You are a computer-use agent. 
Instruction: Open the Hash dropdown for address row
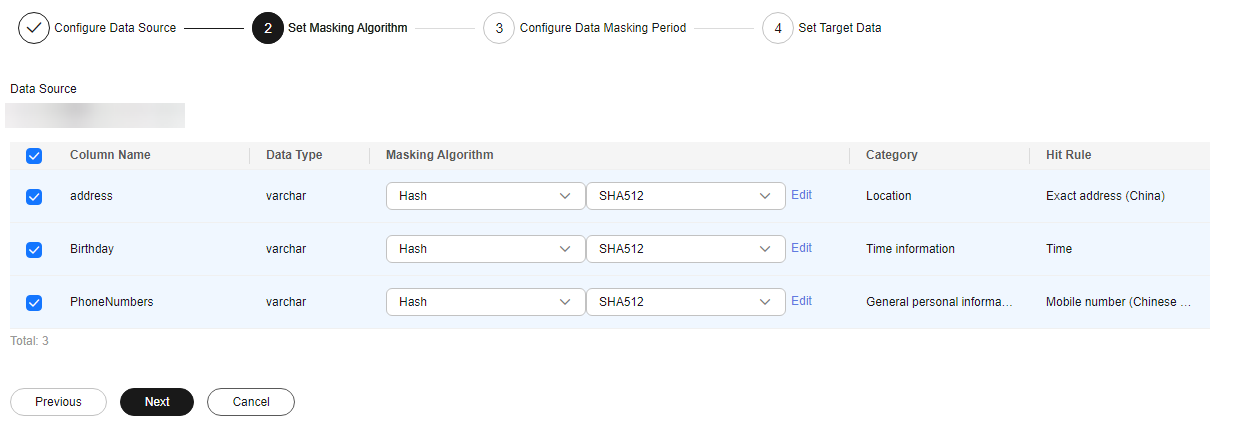[485, 196]
